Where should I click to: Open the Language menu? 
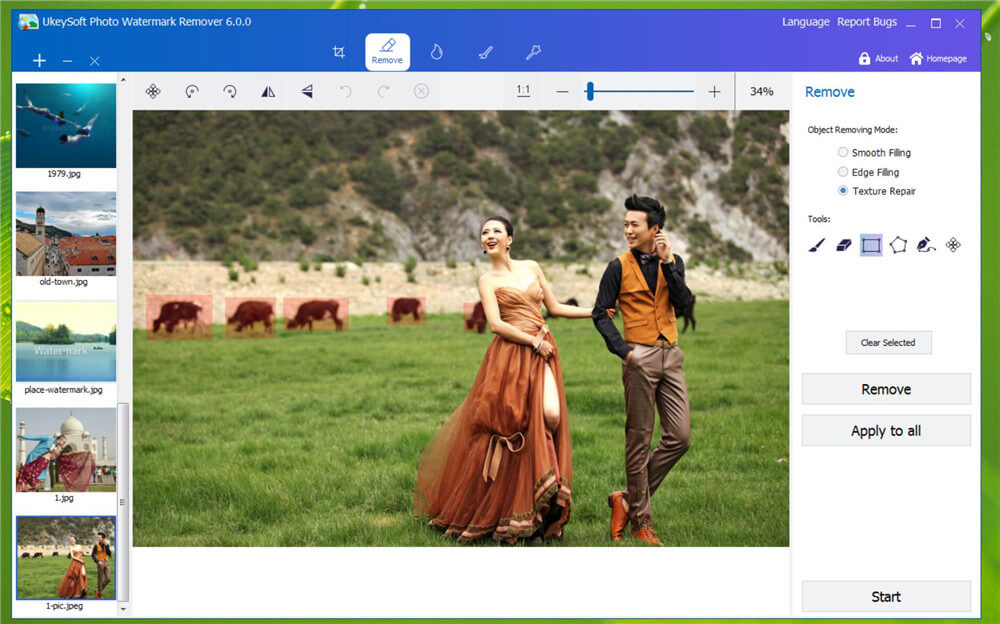click(x=805, y=22)
